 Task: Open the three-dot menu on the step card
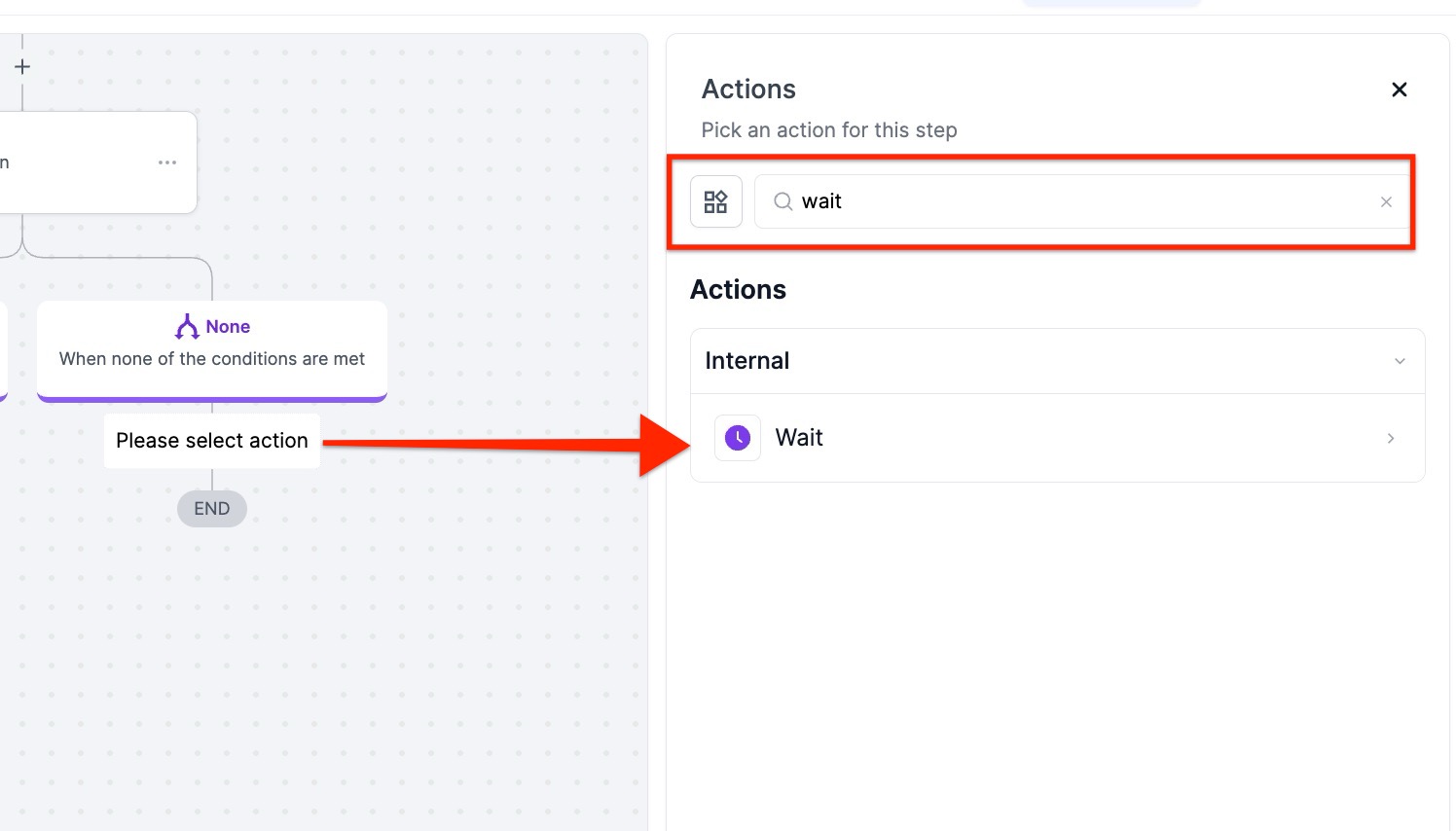coord(167,163)
